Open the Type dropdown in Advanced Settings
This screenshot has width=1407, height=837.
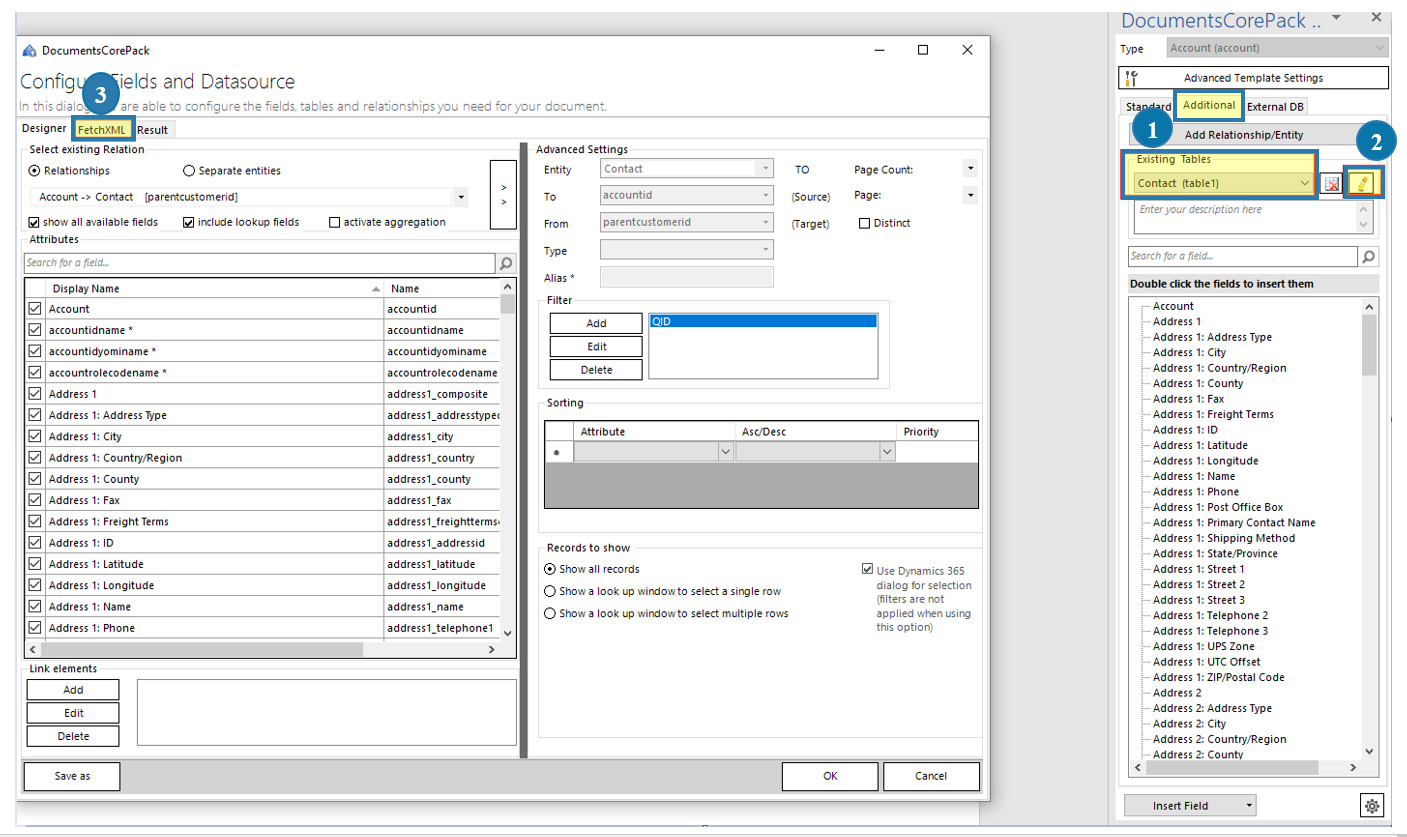click(765, 249)
